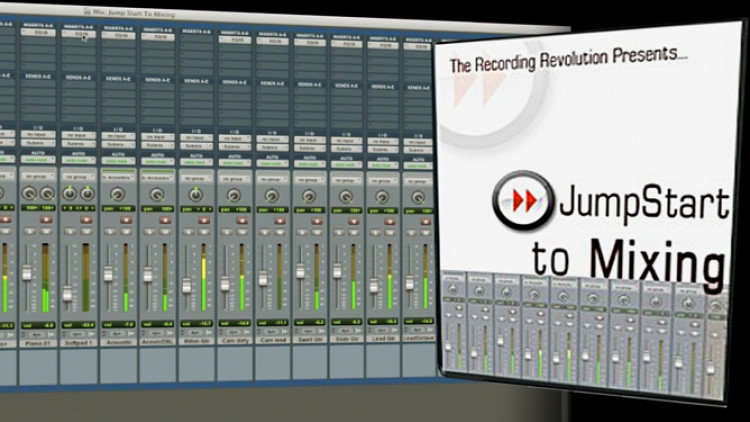
Task: Solo the Acoustic track
Action: pyautogui.click(x=110, y=232)
